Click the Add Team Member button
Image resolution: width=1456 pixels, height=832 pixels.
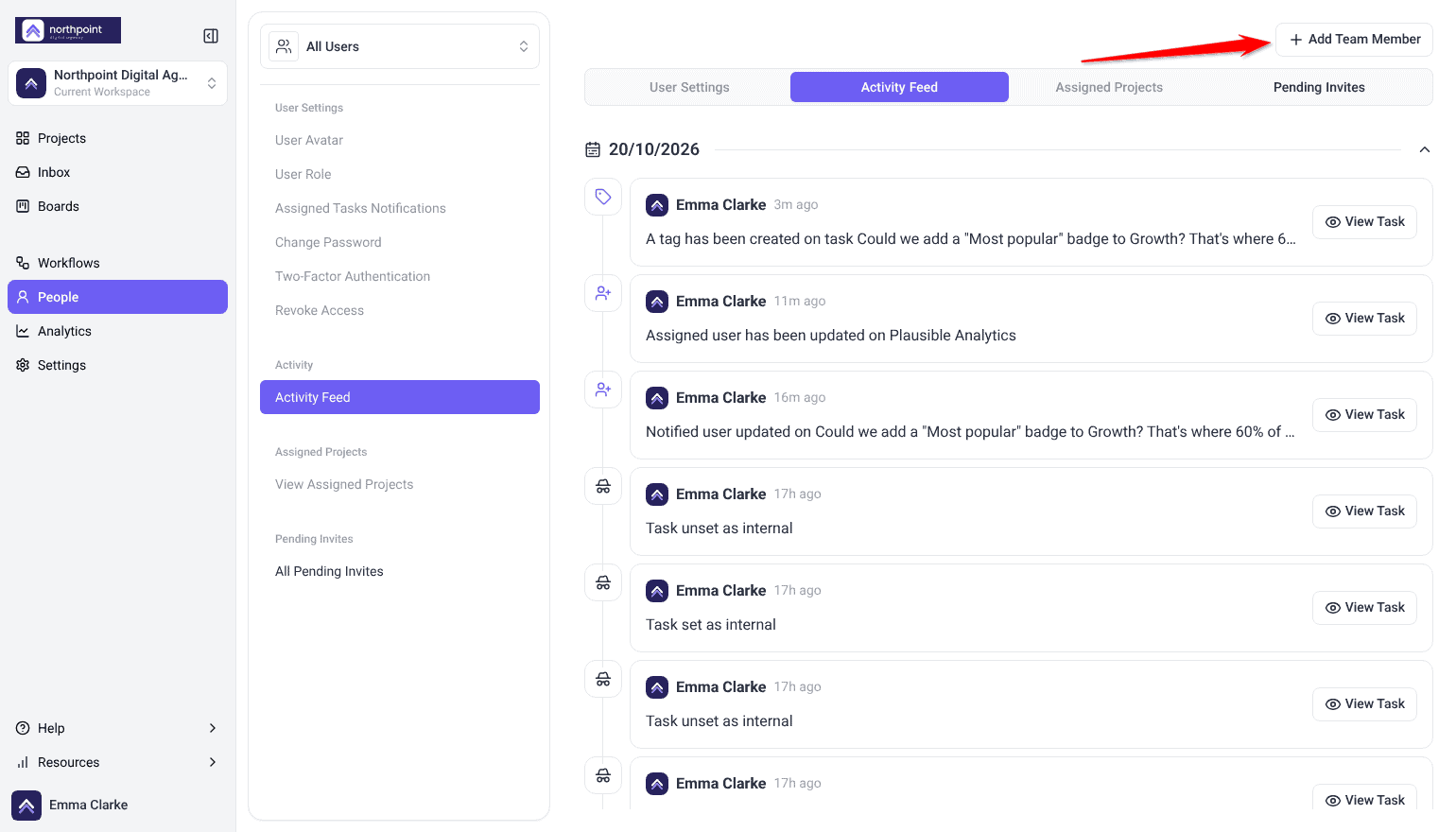pos(1354,40)
